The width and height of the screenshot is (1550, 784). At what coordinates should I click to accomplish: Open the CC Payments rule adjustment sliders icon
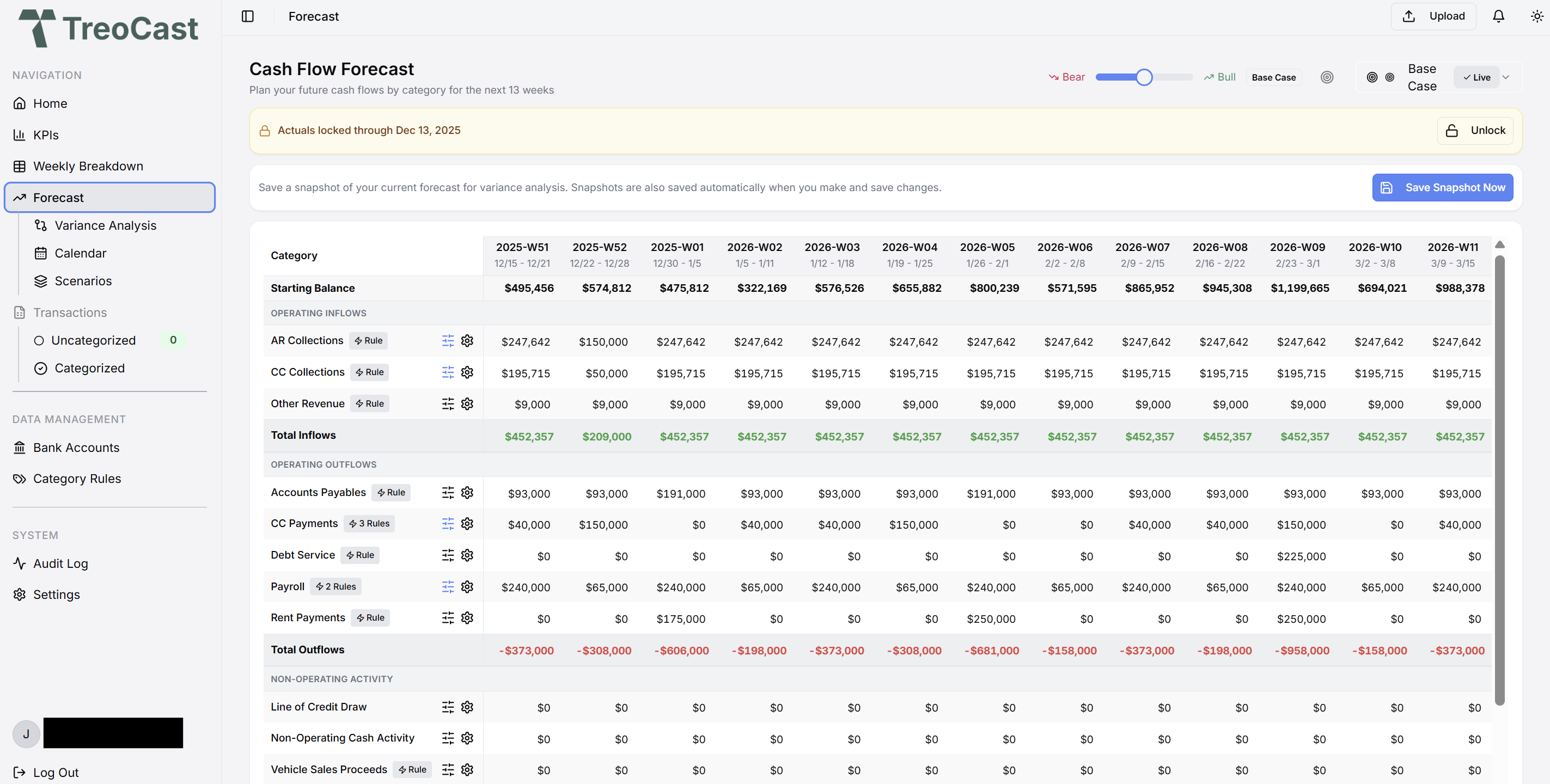tap(447, 523)
